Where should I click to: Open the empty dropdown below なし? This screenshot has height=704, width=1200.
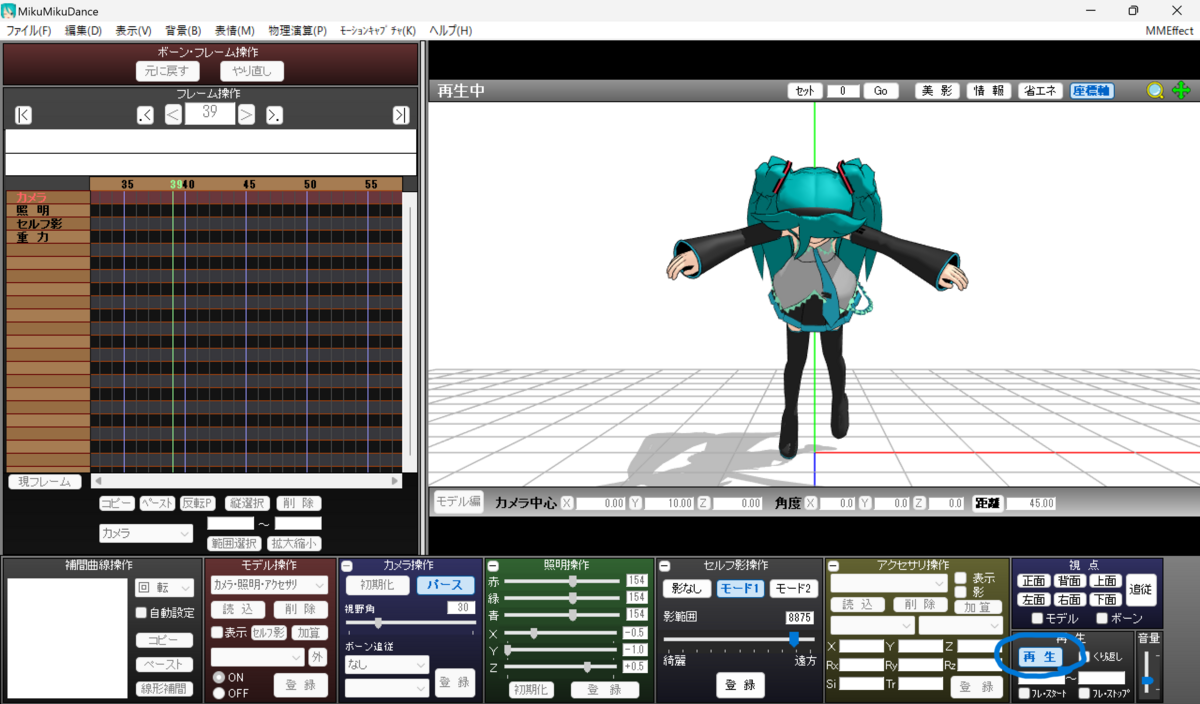coord(386,688)
